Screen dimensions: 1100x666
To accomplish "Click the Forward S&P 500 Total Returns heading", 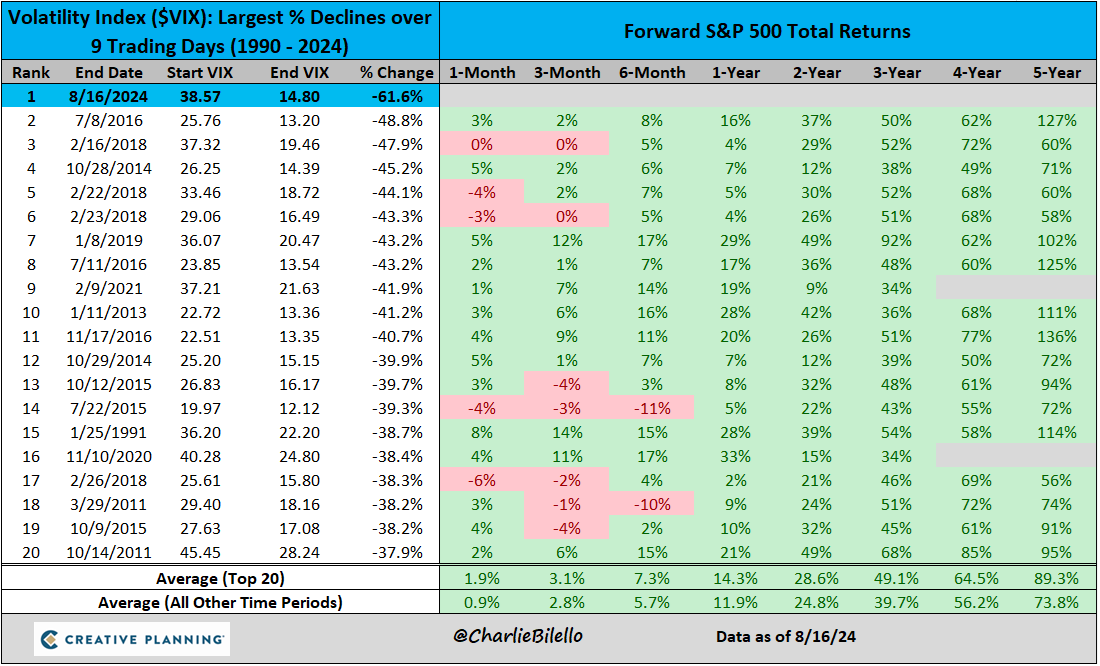I will [767, 31].
